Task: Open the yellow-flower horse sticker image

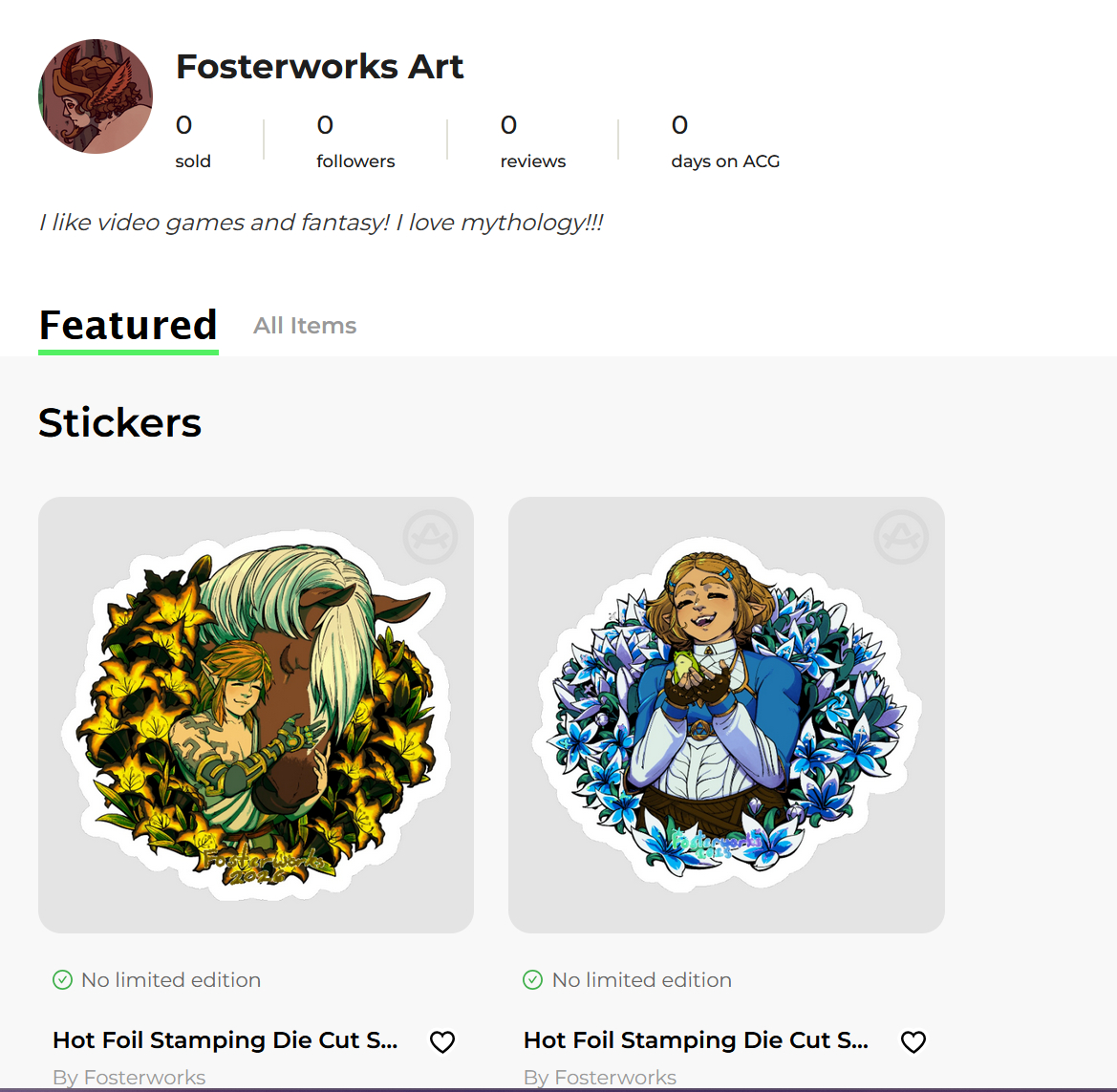Action: tap(256, 715)
